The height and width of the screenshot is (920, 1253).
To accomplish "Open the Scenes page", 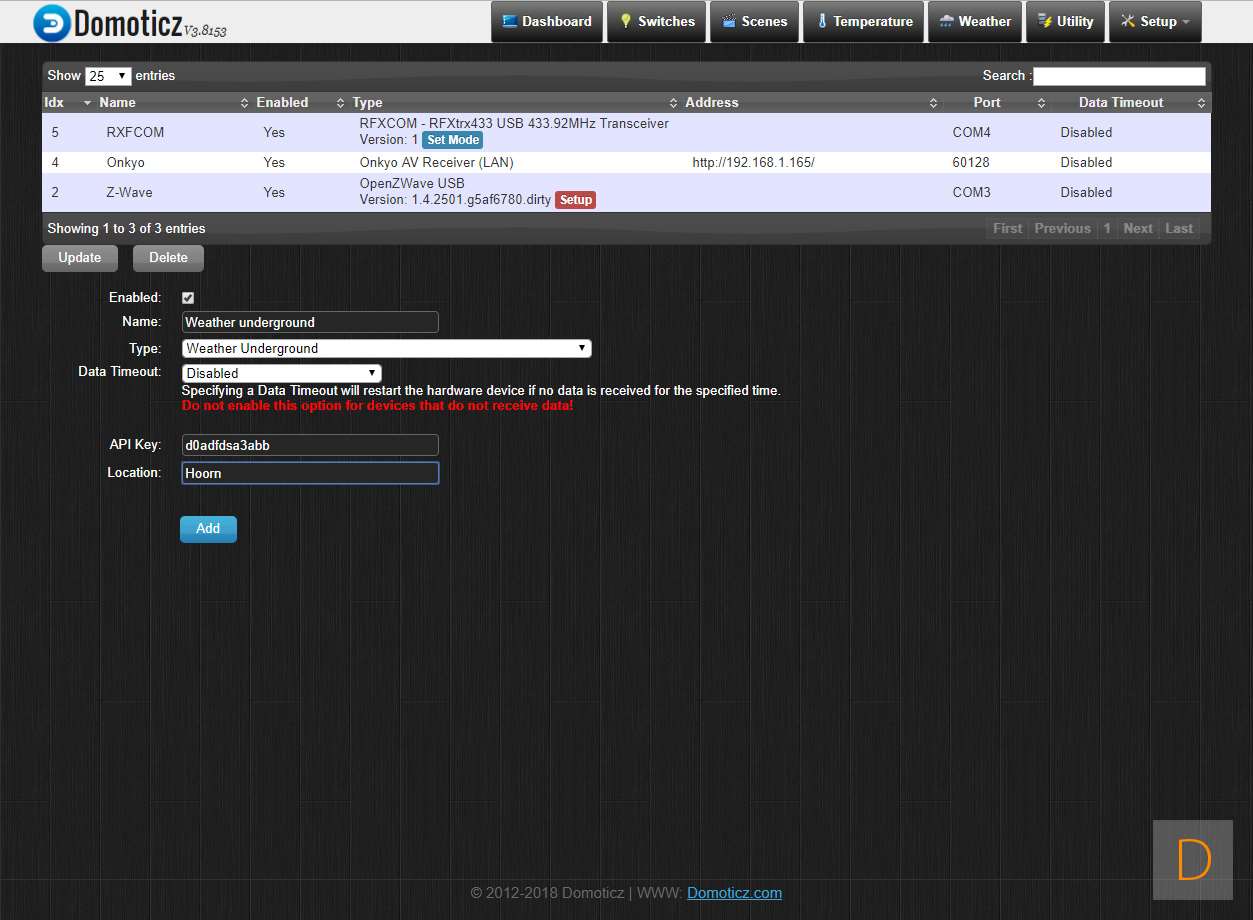I will (754, 22).
